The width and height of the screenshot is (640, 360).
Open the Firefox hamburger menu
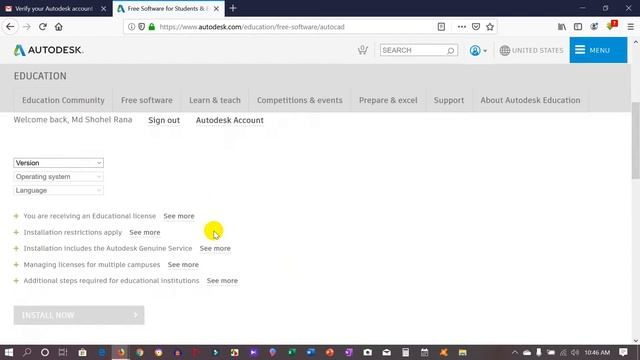coord(631,27)
